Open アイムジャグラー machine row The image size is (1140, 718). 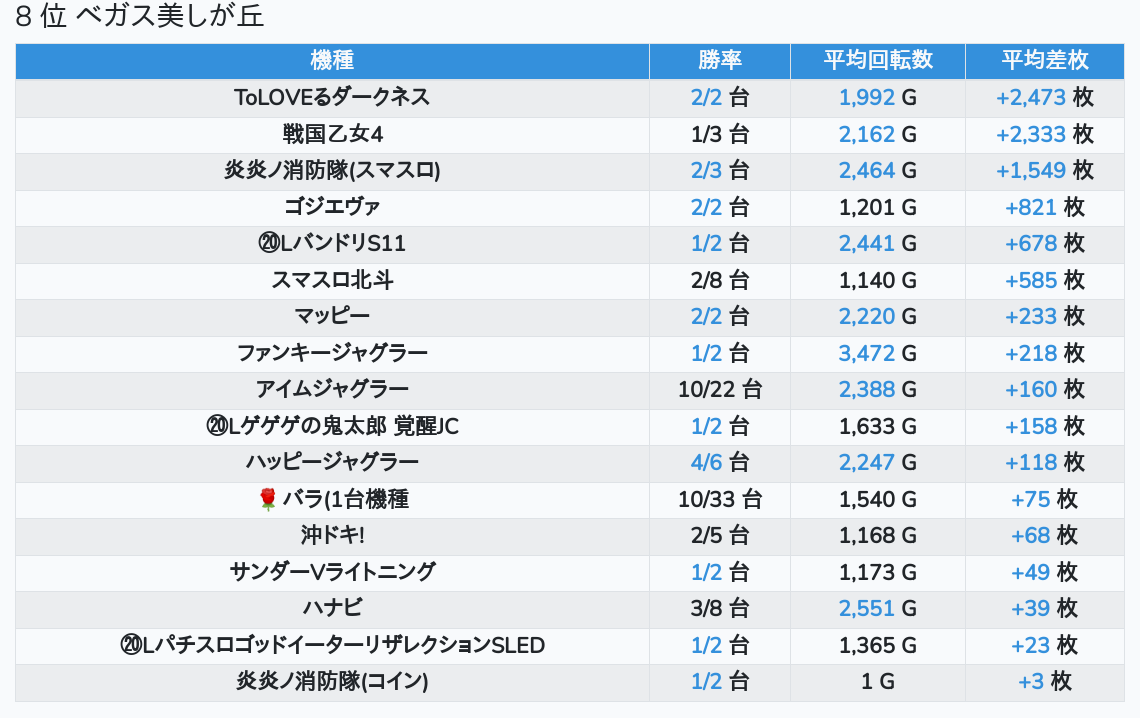pyautogui.click(x=332, y=389)
